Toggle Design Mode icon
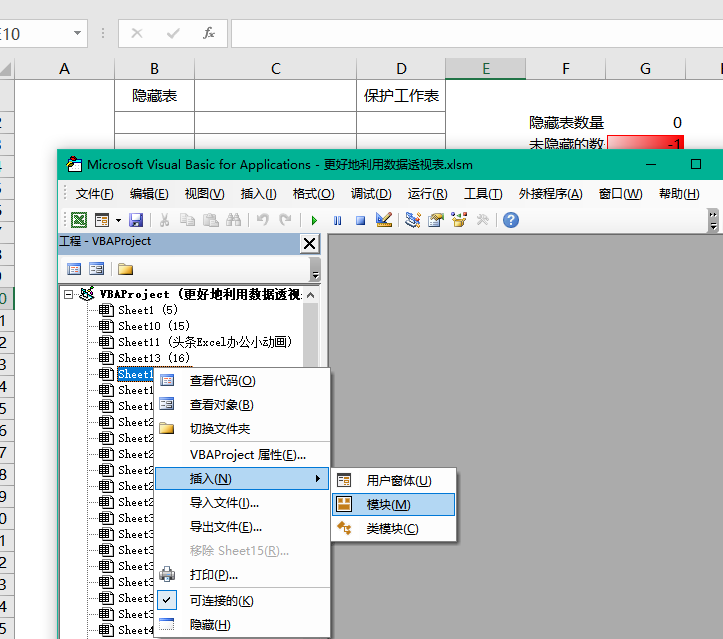 pos(384,220)
